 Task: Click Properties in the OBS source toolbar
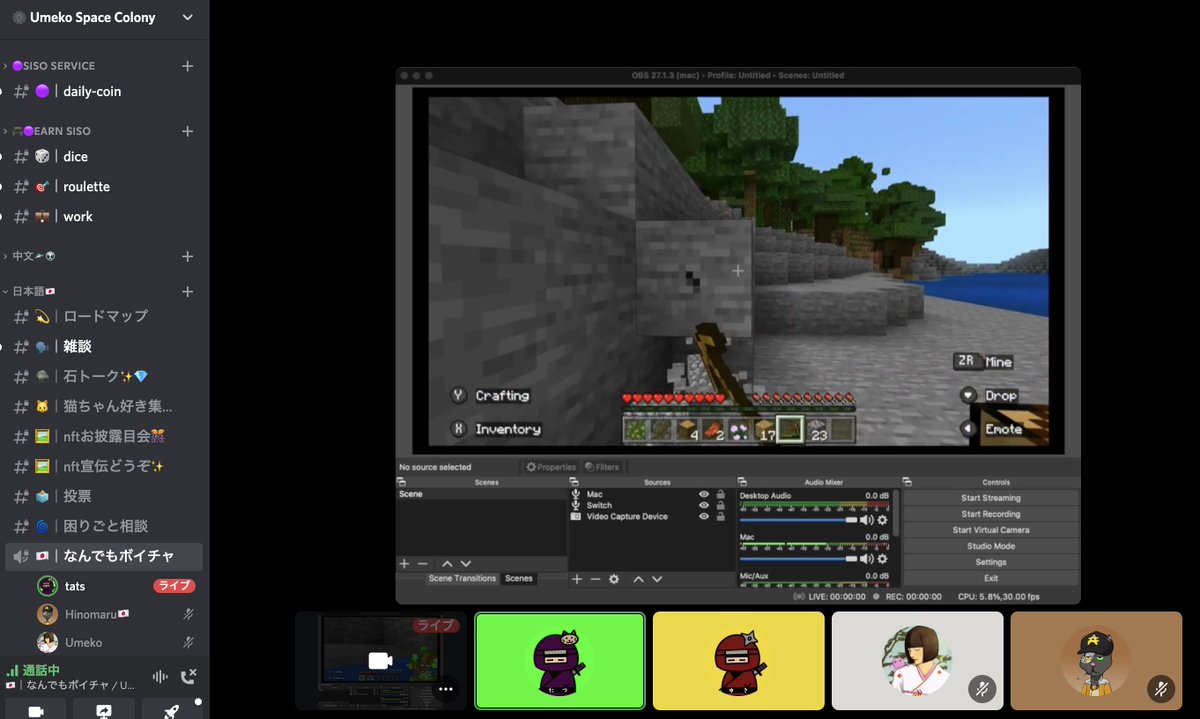[x=551, y=467]
